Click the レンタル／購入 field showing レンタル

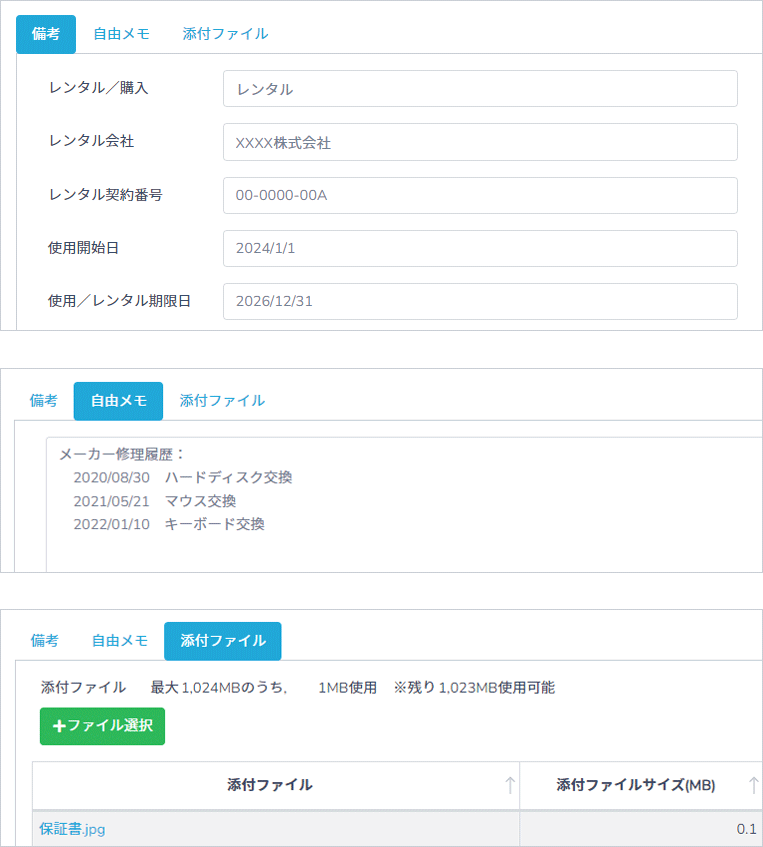point(480,89)
